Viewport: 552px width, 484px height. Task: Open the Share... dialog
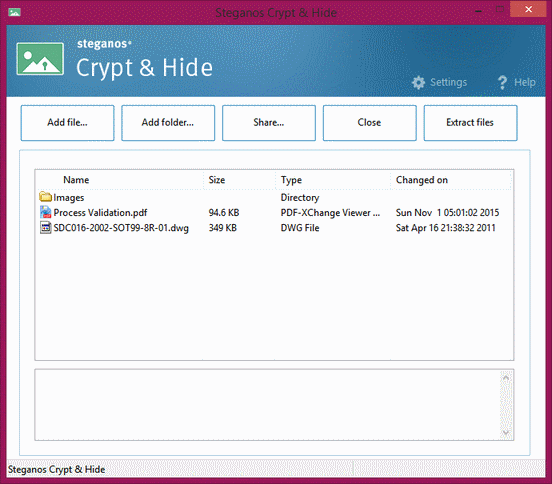[269, 123]
